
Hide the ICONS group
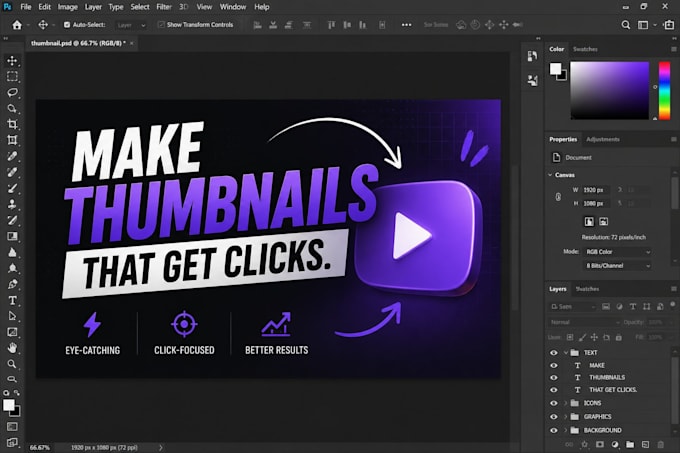pos(554,403)
